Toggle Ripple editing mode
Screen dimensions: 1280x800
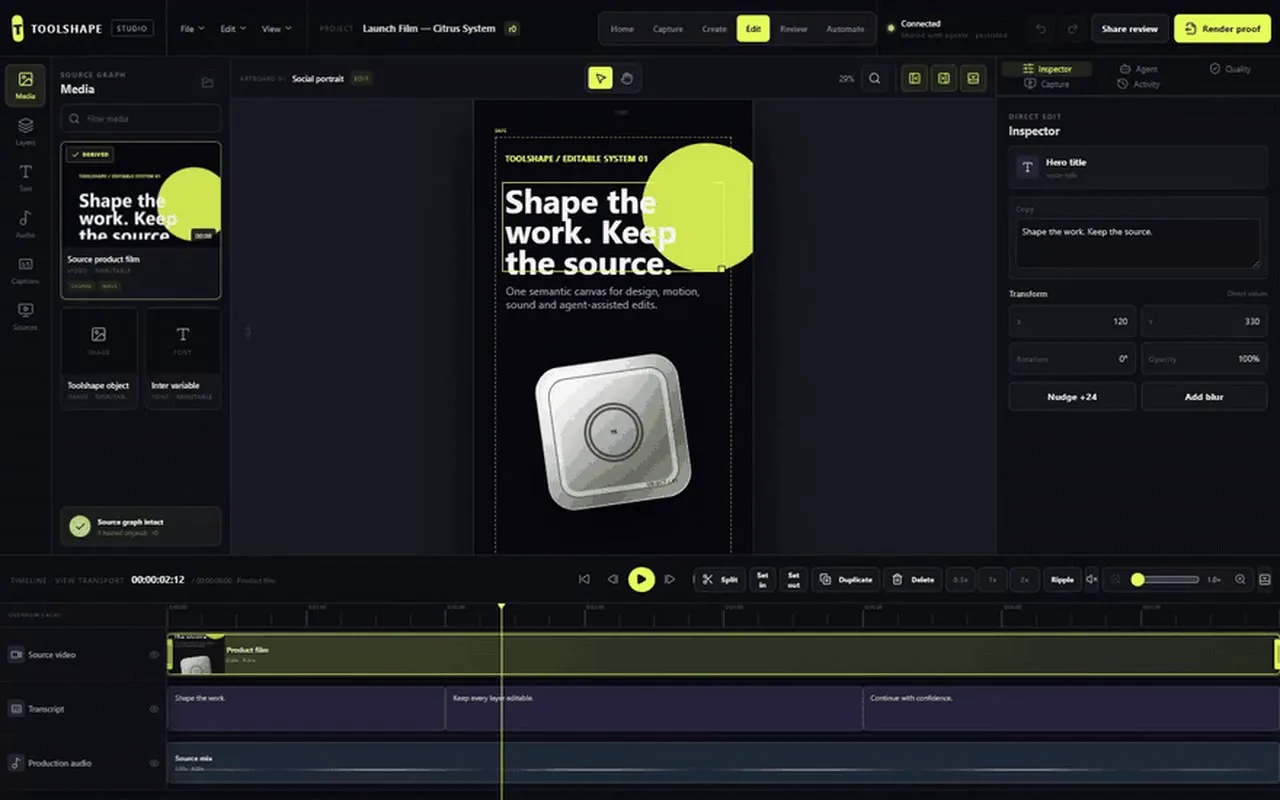(x=1062, y=579)
